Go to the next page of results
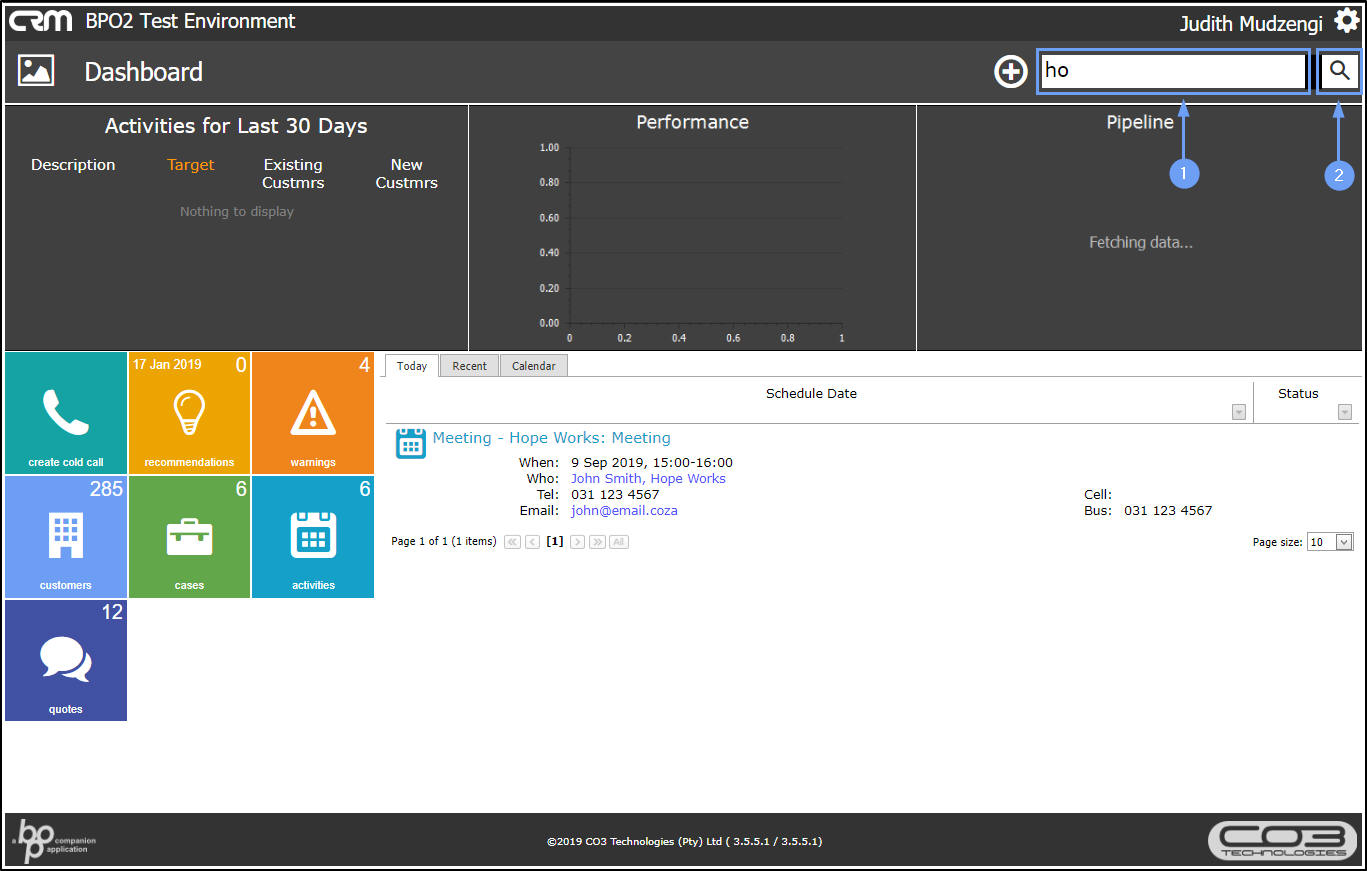 point(577,542)
